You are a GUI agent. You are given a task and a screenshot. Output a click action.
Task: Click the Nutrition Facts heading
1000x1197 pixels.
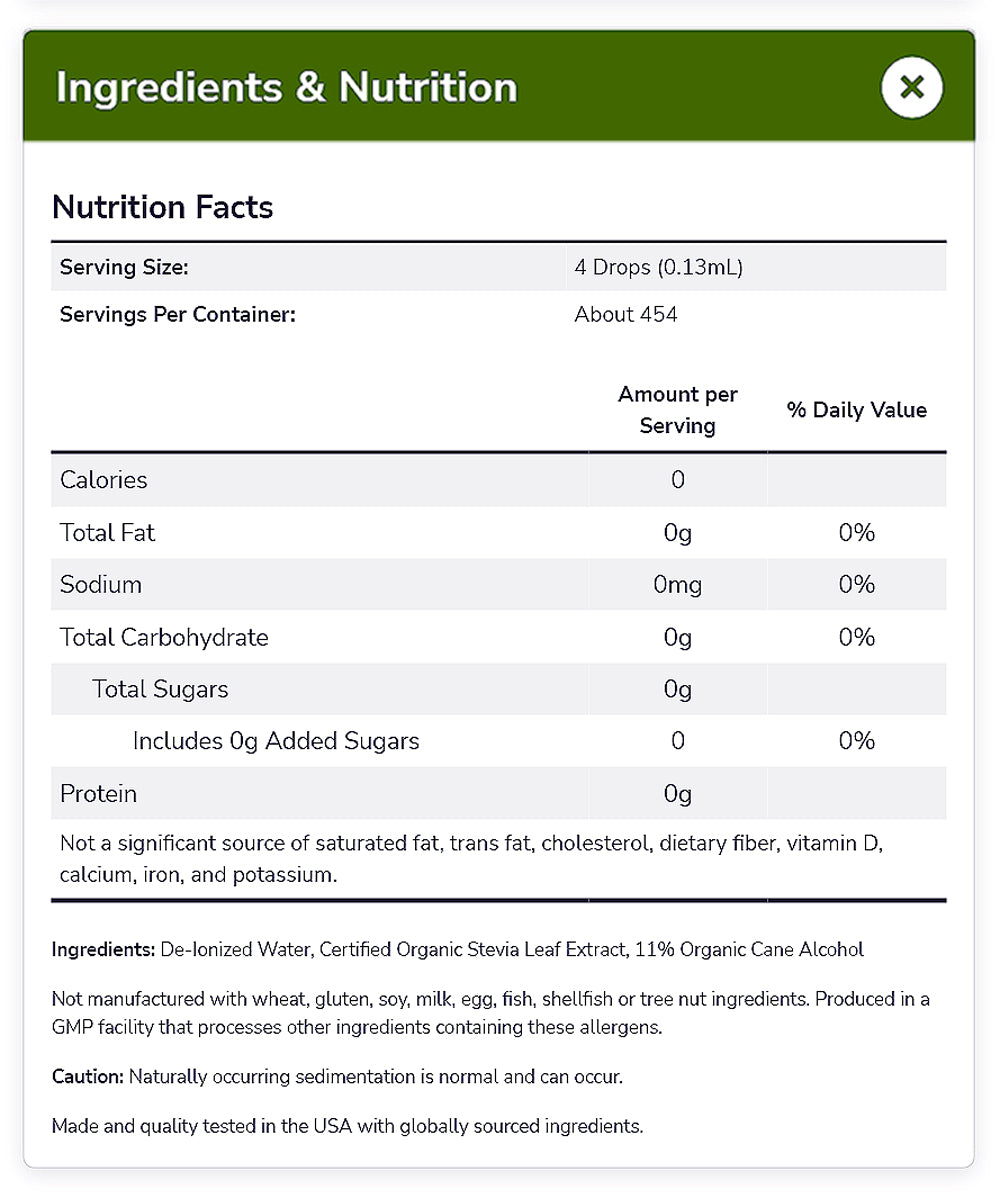tap(162, 207)
